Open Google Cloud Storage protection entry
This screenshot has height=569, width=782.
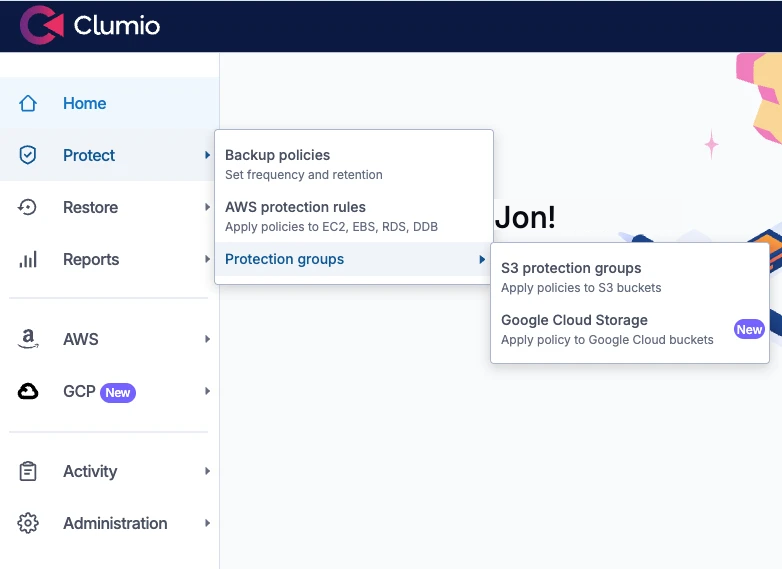point(630,330)
